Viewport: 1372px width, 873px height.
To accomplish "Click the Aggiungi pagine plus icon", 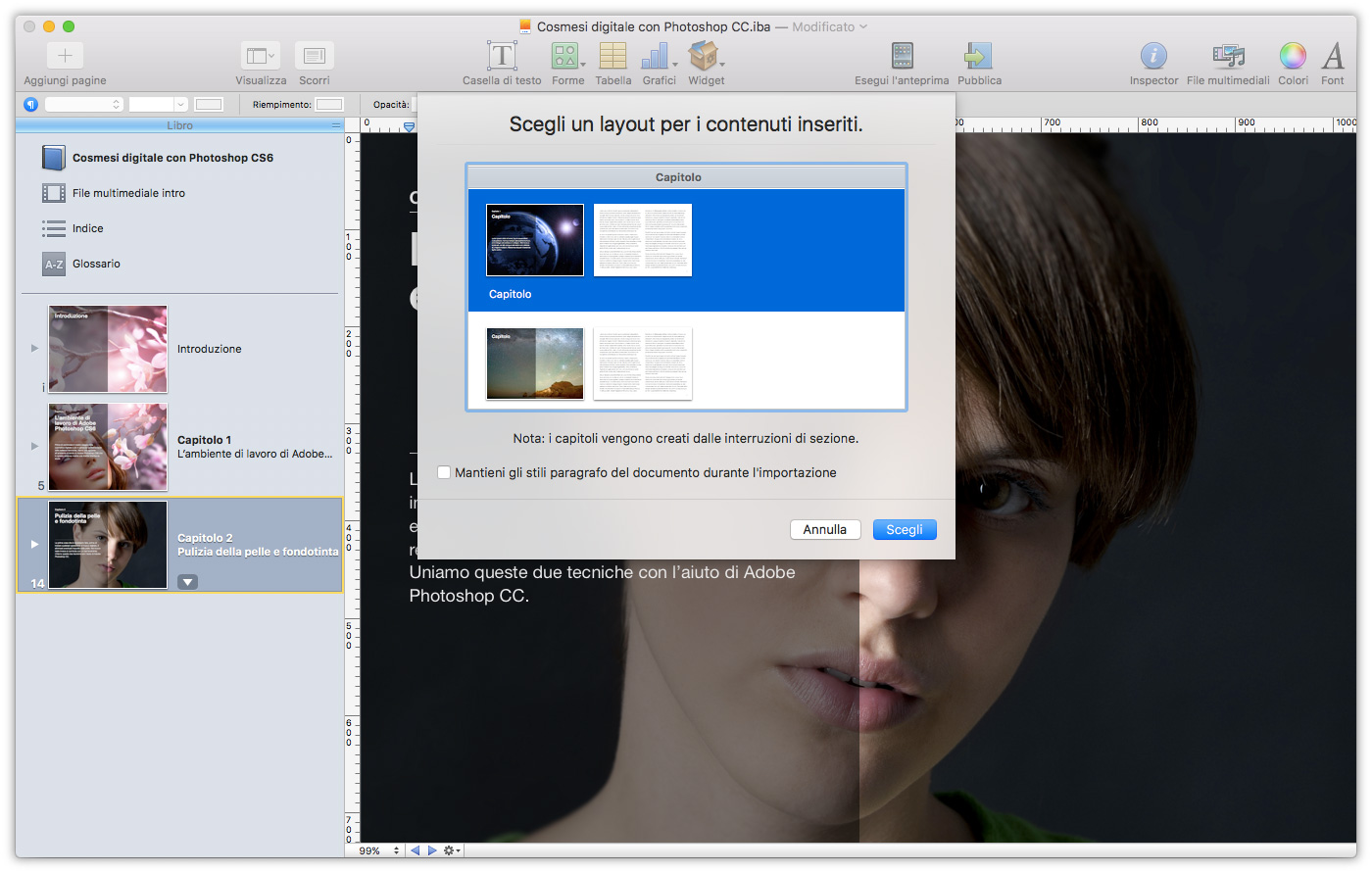I will tap(65, 56).
